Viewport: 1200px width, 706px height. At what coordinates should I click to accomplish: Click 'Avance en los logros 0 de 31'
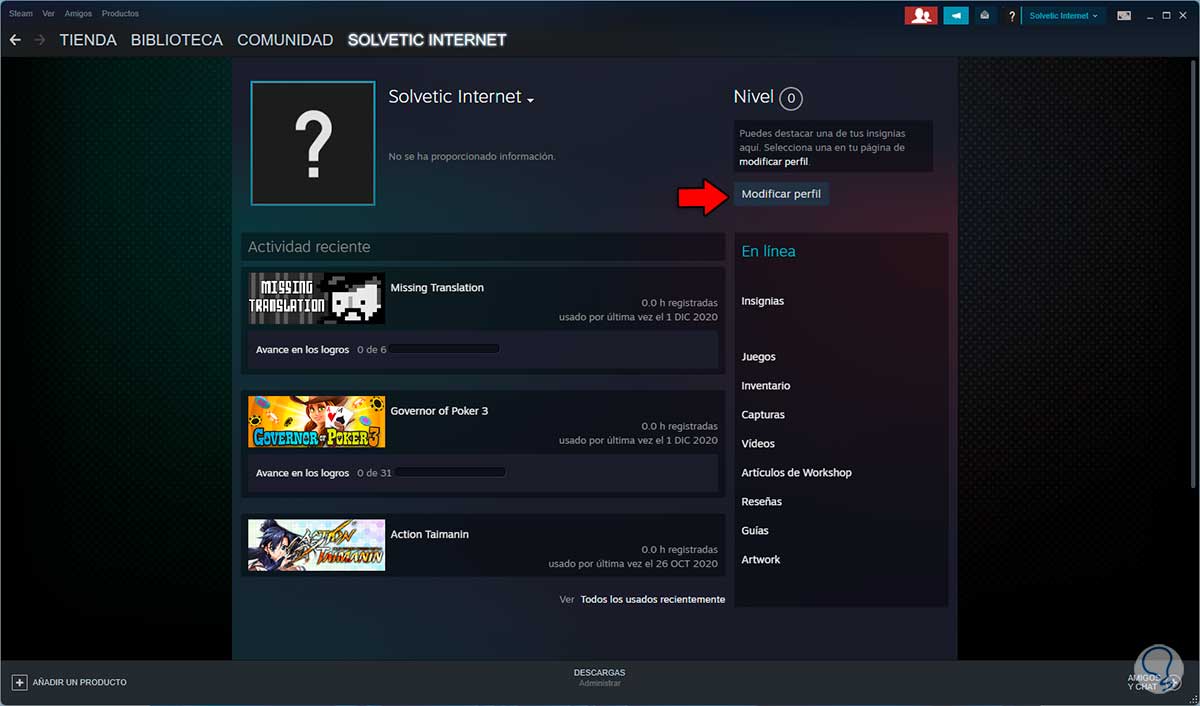[x=324, y=473]
